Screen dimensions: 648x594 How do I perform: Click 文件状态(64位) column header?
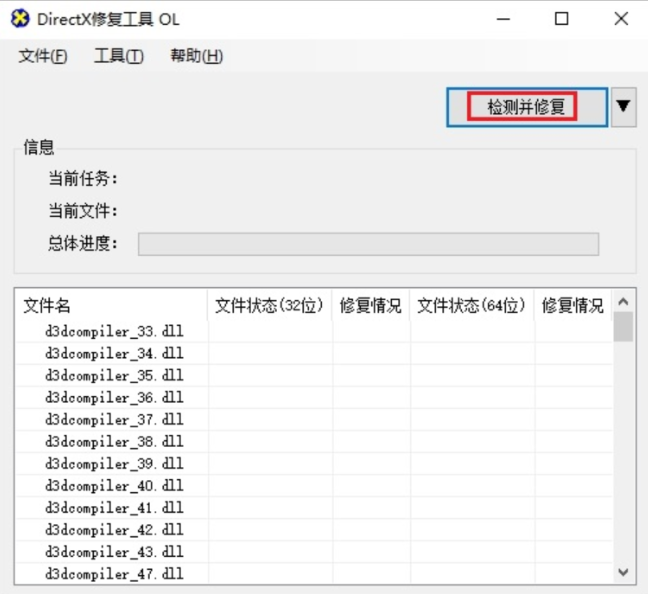472,306
